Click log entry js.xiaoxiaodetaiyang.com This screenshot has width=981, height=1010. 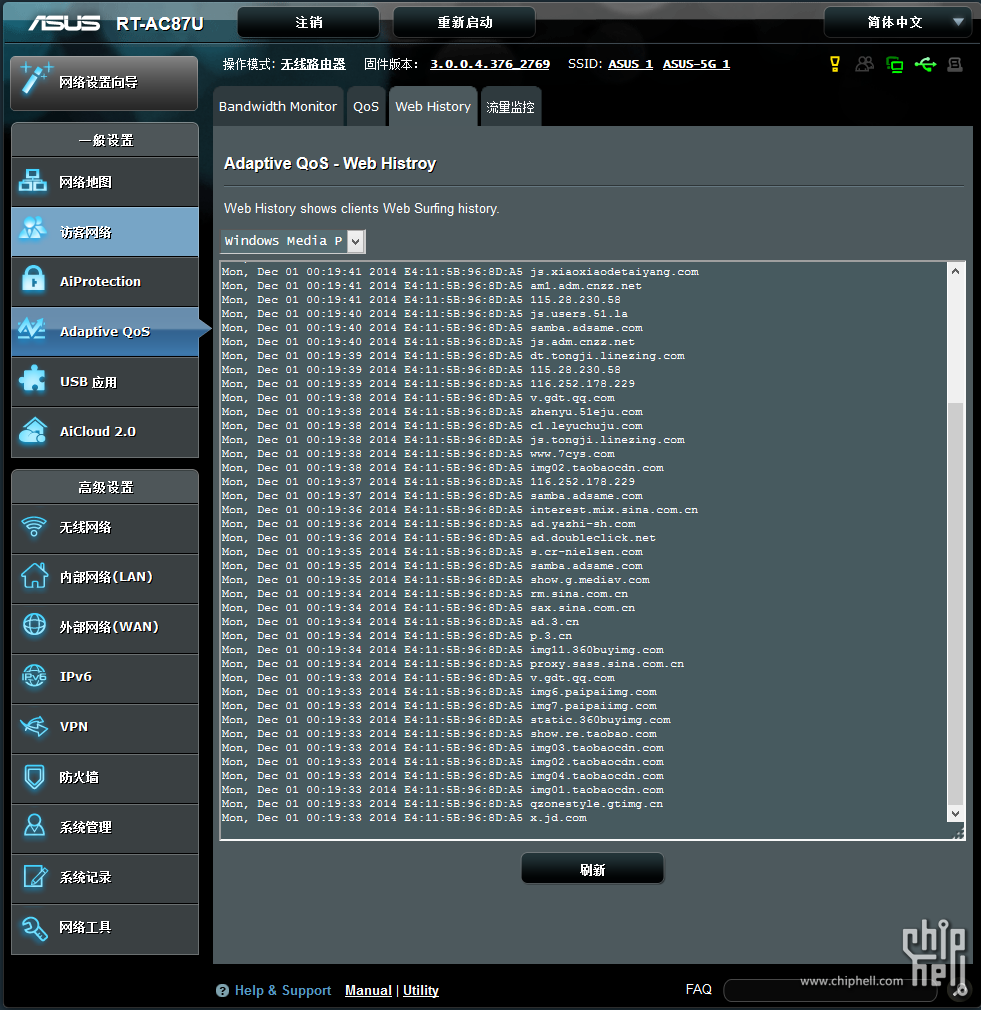click(614, 272)
